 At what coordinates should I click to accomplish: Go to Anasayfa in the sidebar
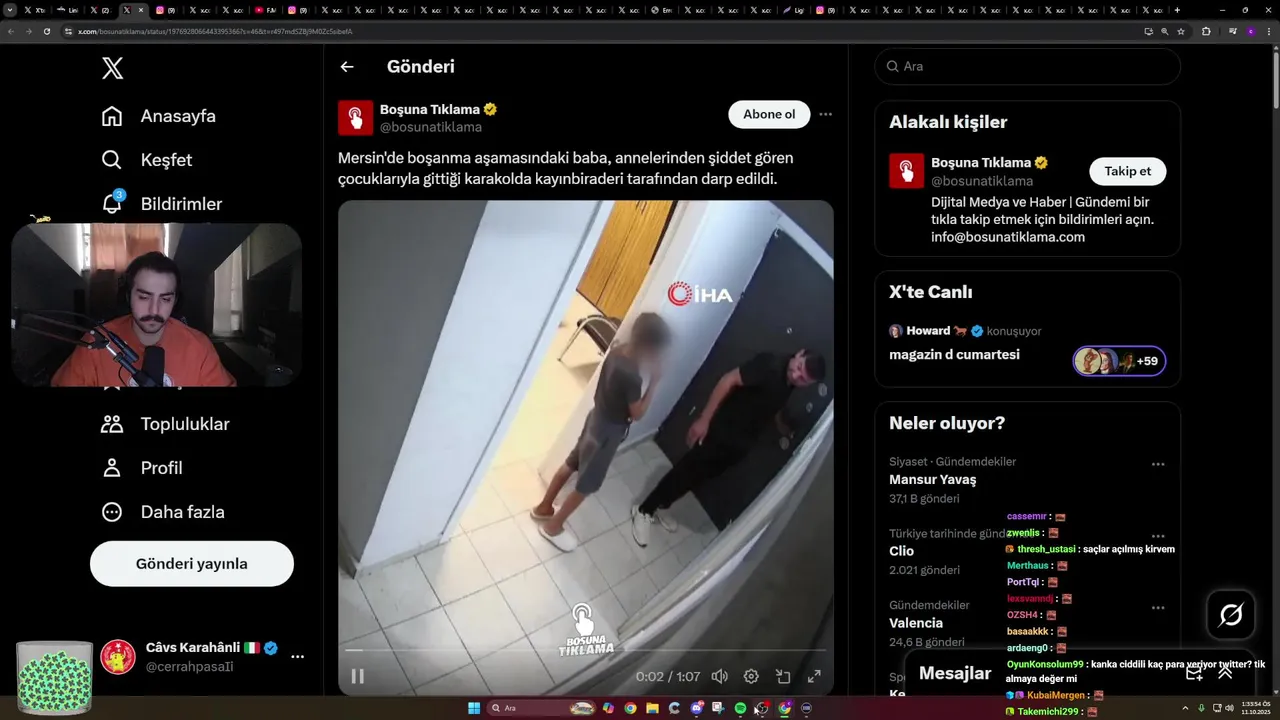pos(159,116)
